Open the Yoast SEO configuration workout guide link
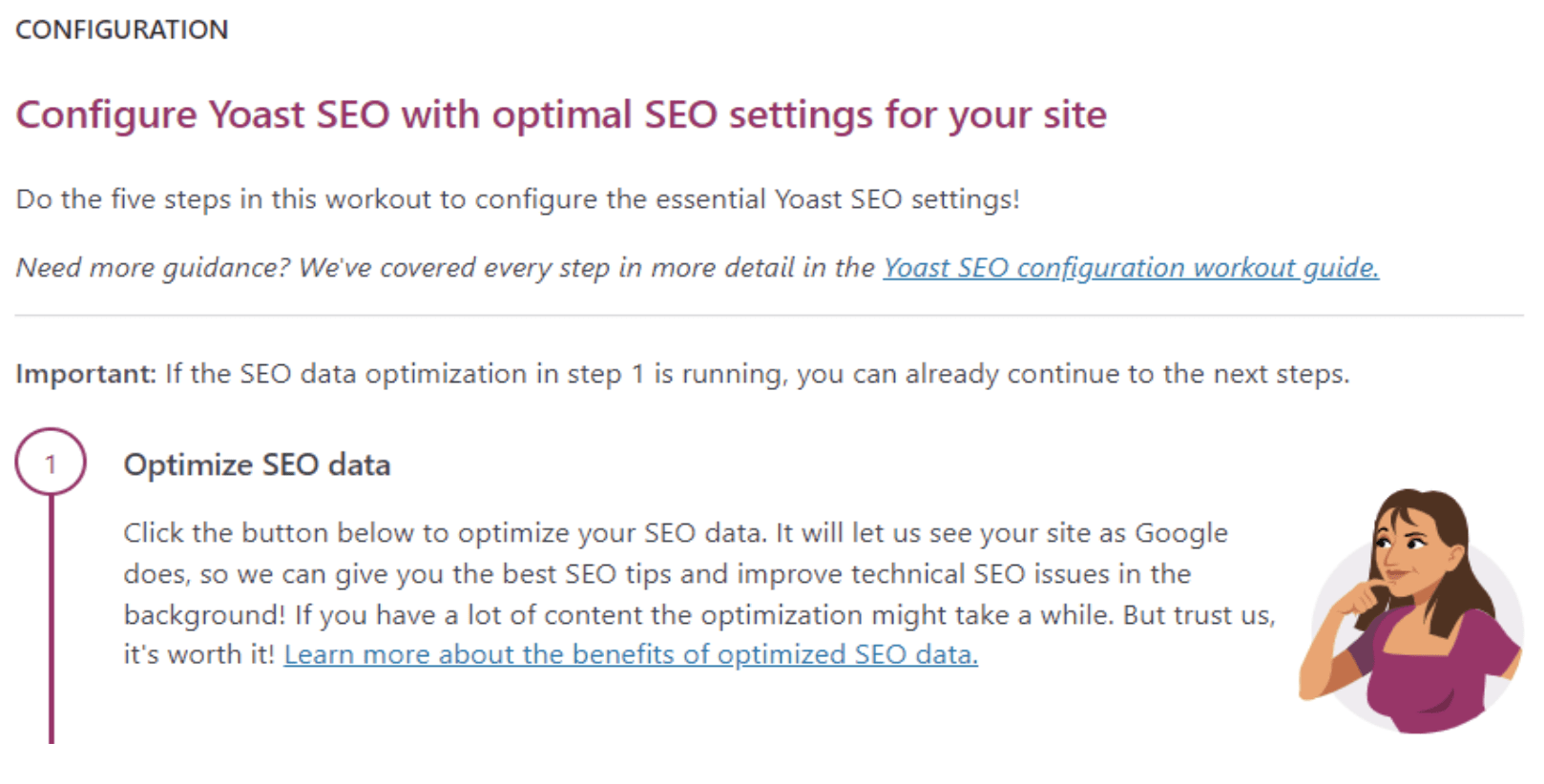 [x=1131, y=268]
